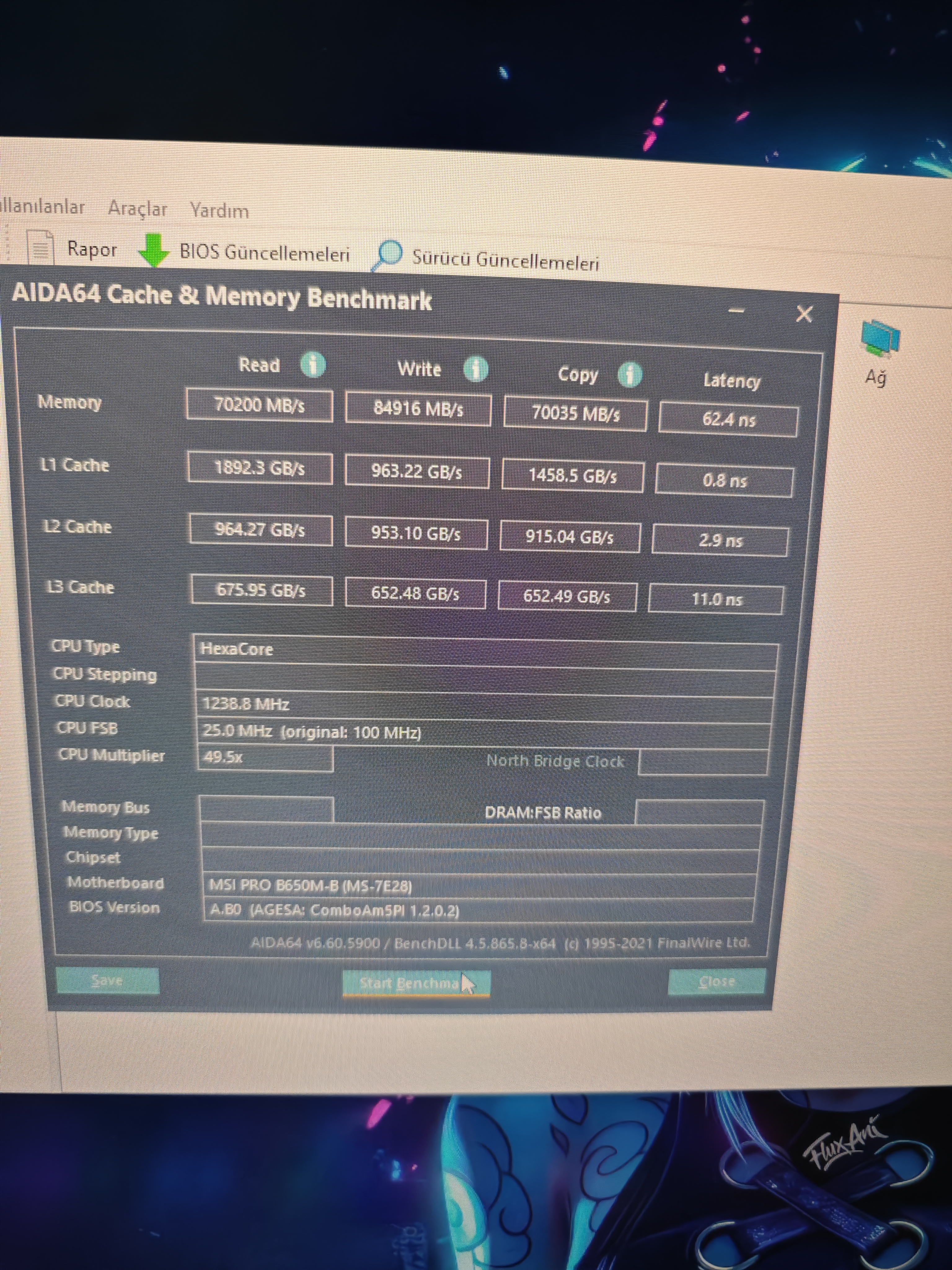
Task: Click BIOS Güncellemeleri toolbar label
Action: click(265, 253)
